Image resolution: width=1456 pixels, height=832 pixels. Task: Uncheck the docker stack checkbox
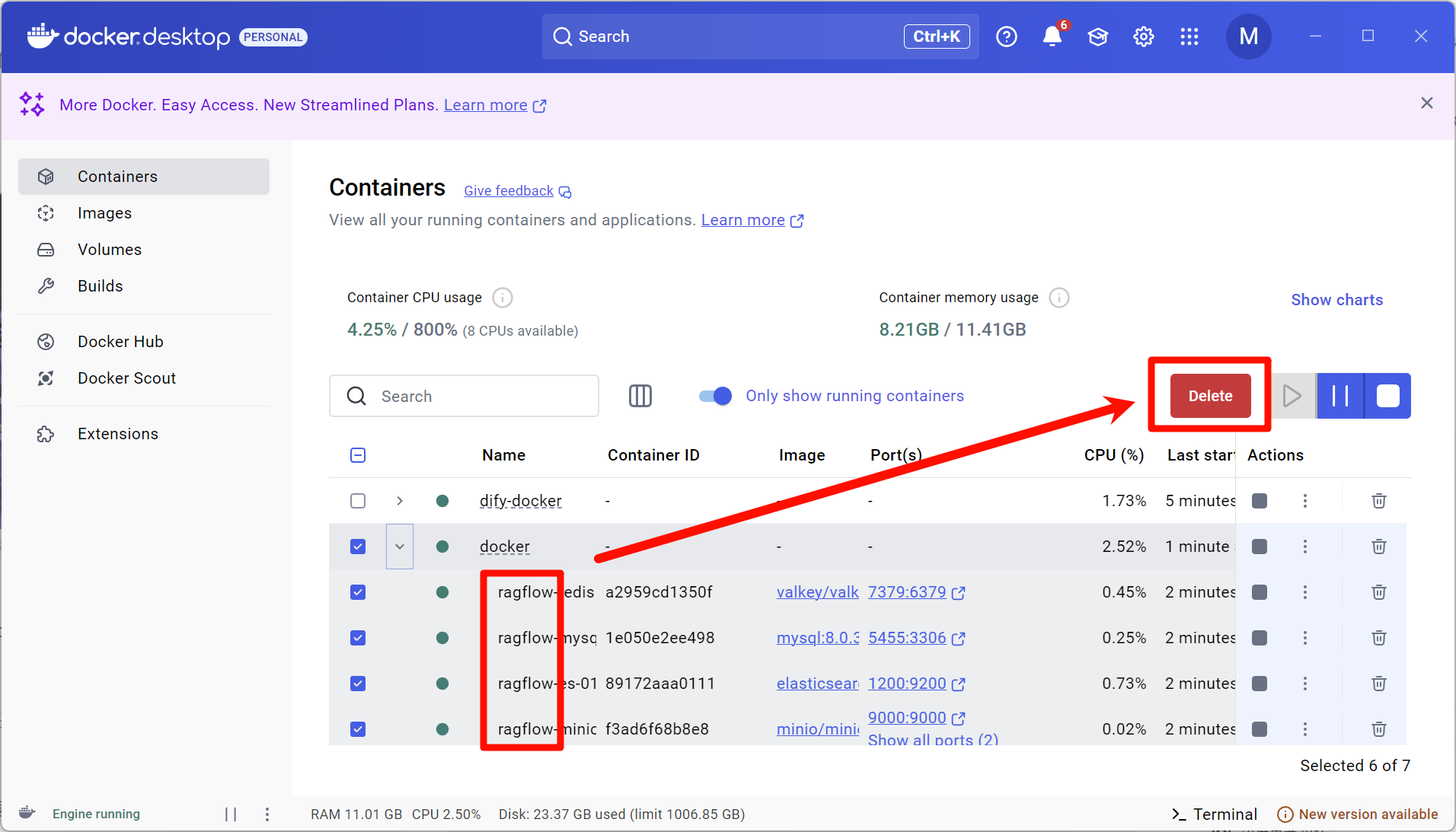click(358, 547)
